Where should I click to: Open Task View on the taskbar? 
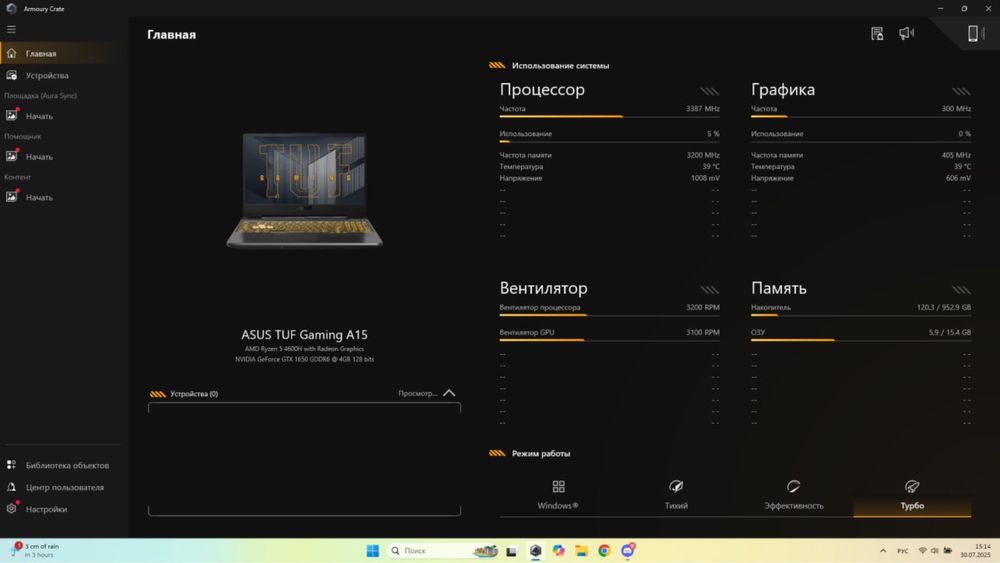point(511,551)
